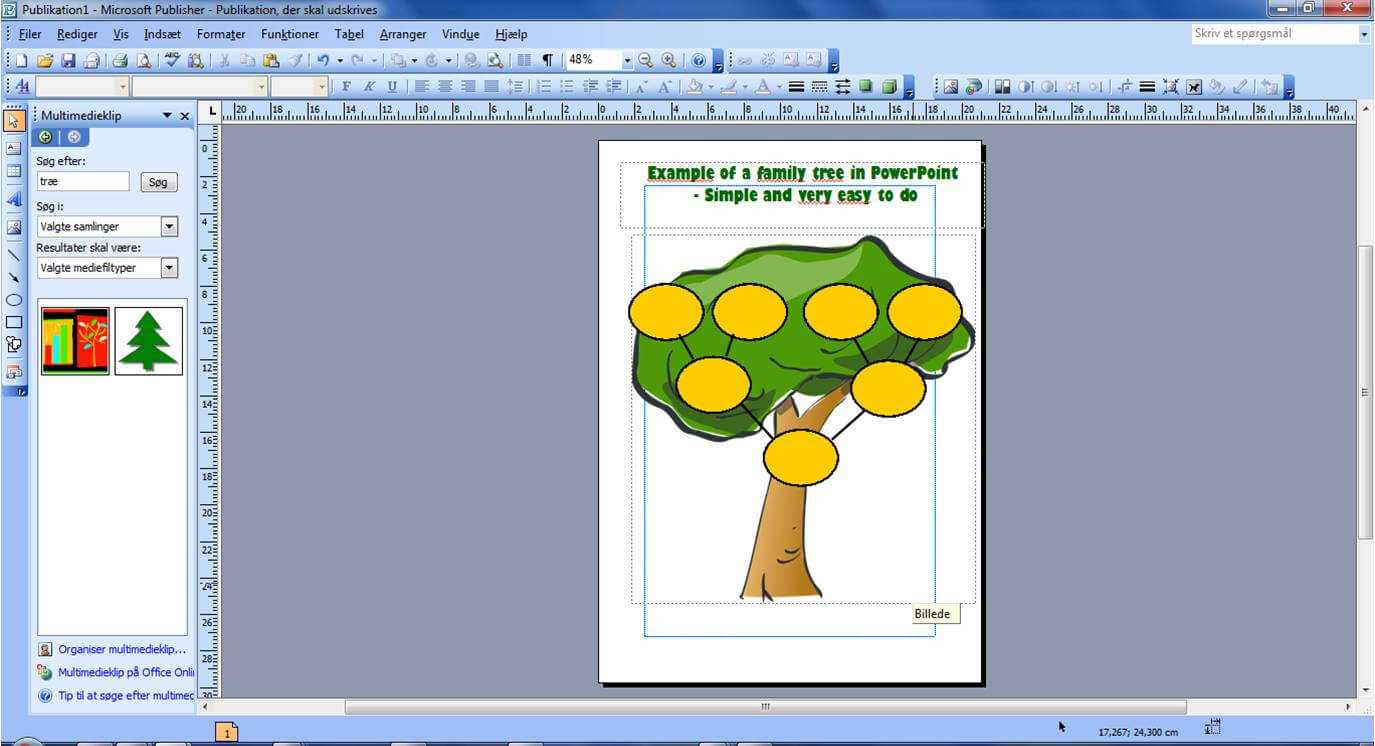The height and width of the screenshot is (746, 1375).
Task: Open the font size dropdown
Action: click(321, 87)
